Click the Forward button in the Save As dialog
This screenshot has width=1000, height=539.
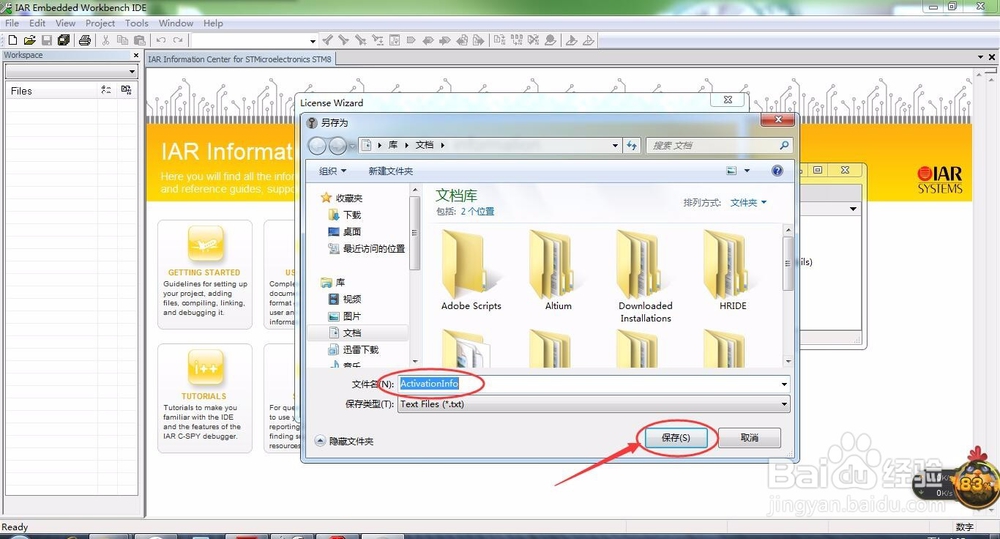pos(337,145)
